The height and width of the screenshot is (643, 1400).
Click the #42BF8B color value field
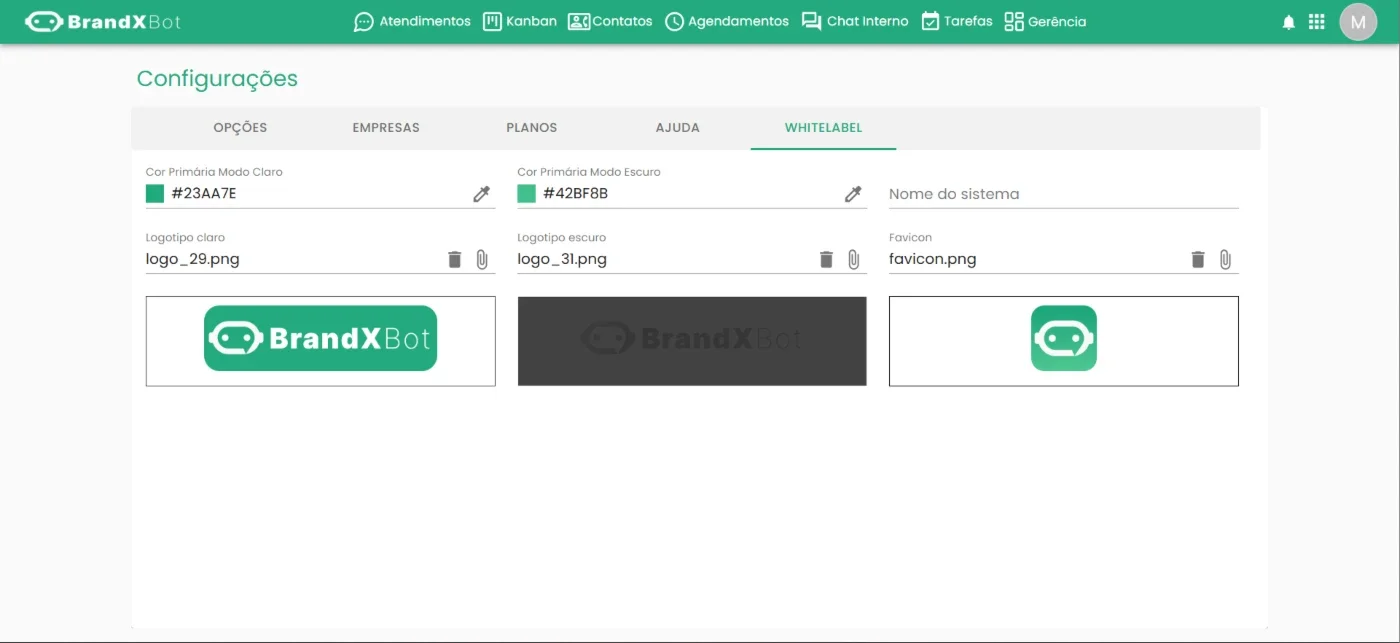690,194
